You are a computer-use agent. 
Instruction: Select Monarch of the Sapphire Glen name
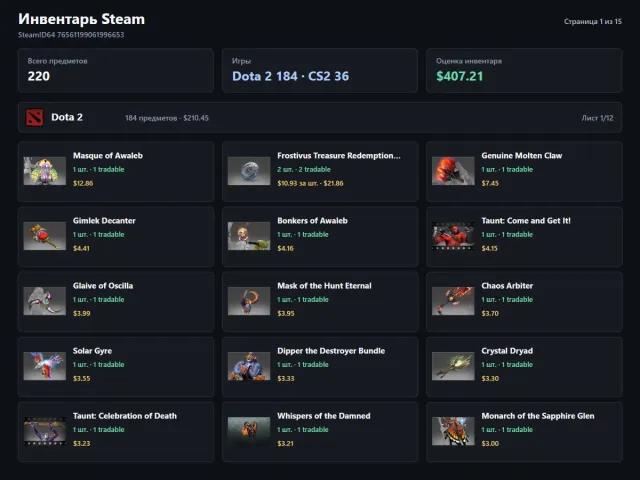click(538, 416)
